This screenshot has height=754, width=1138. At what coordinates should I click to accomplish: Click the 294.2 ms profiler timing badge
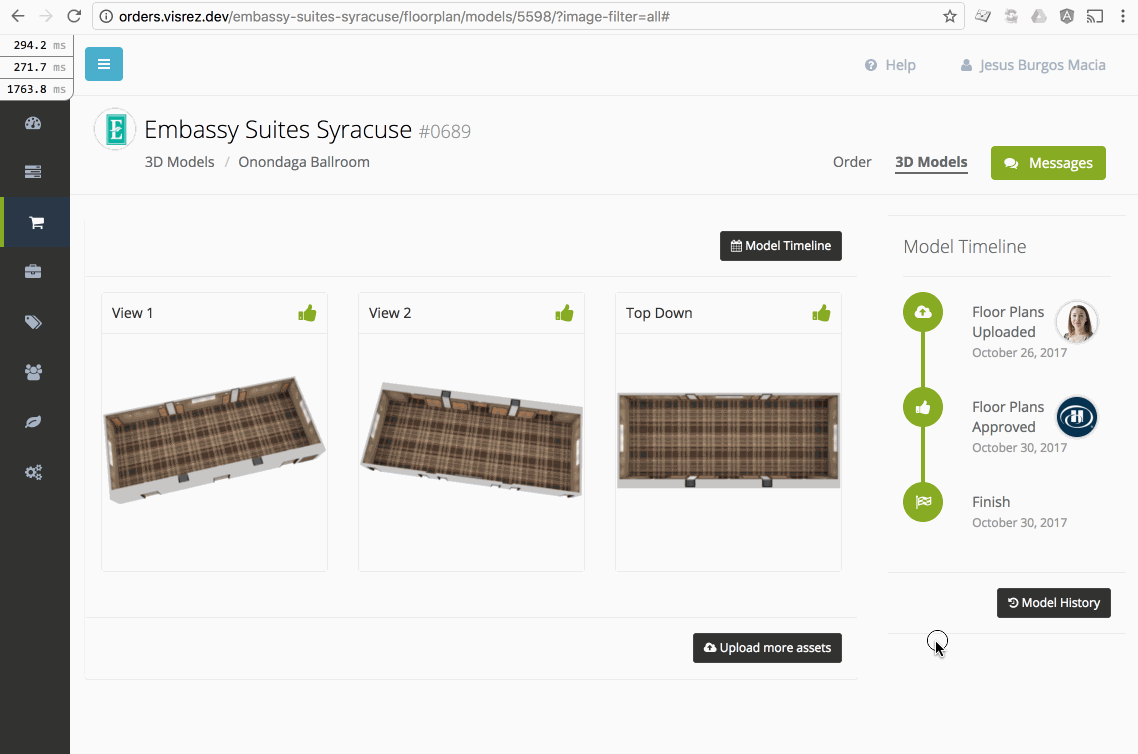click(x=36, y=45)
